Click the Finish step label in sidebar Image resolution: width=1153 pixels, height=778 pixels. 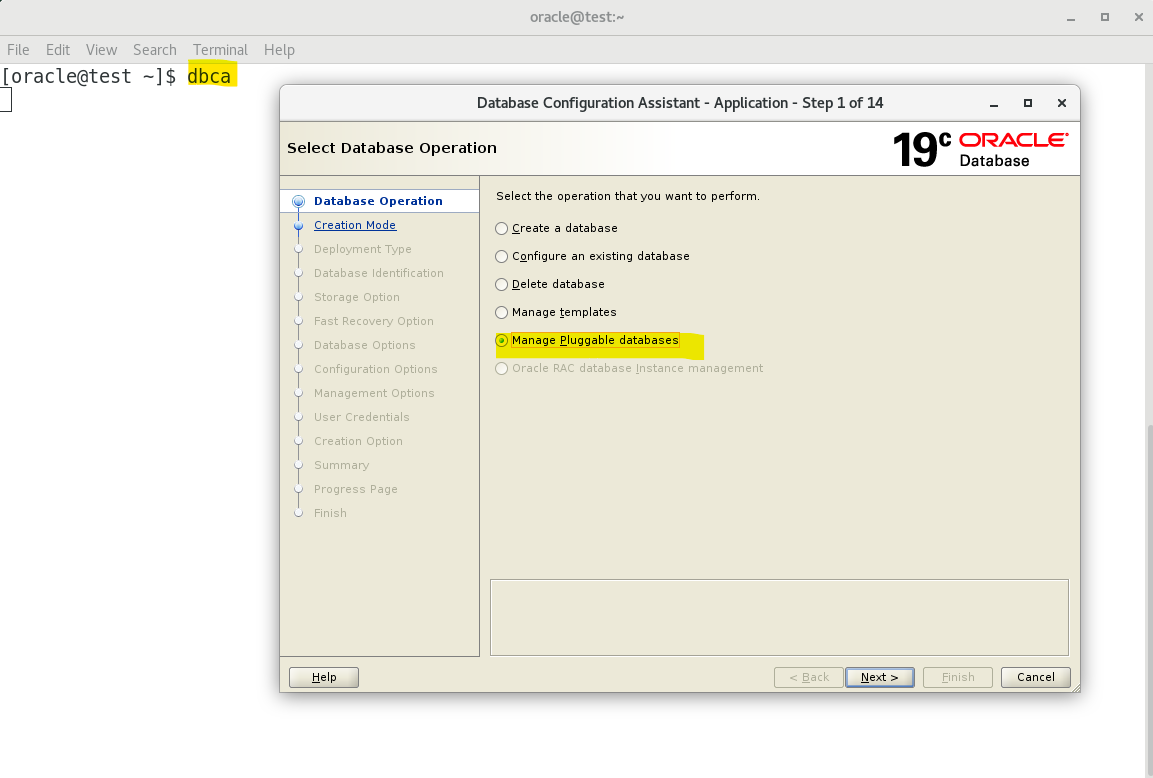click(x=330, y=513)
